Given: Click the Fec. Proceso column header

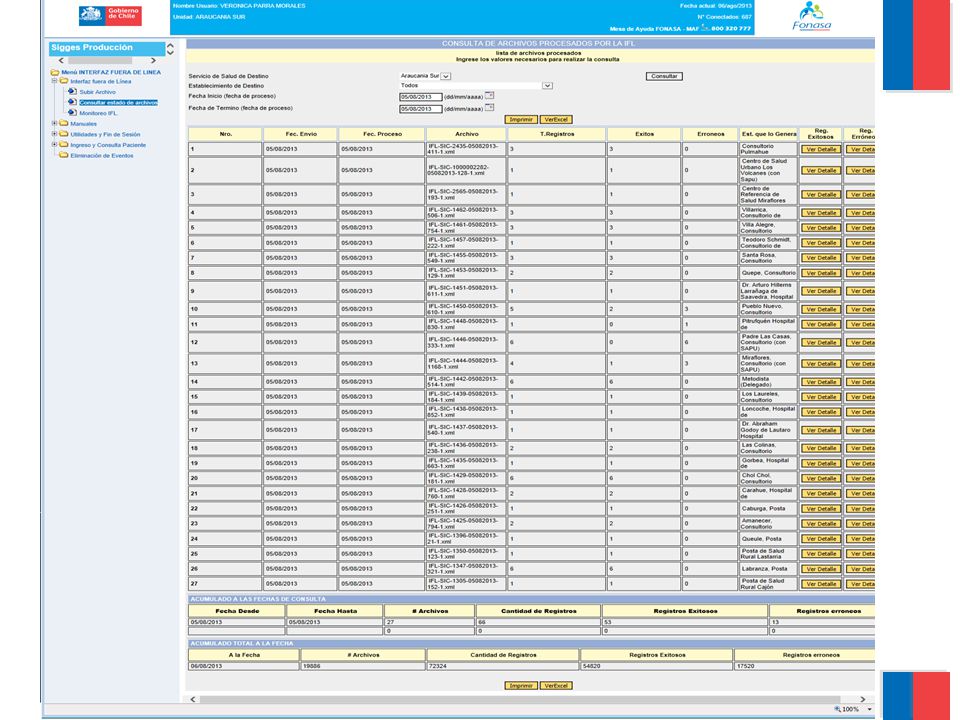Looking at the screenshot, I should (382, 134).
